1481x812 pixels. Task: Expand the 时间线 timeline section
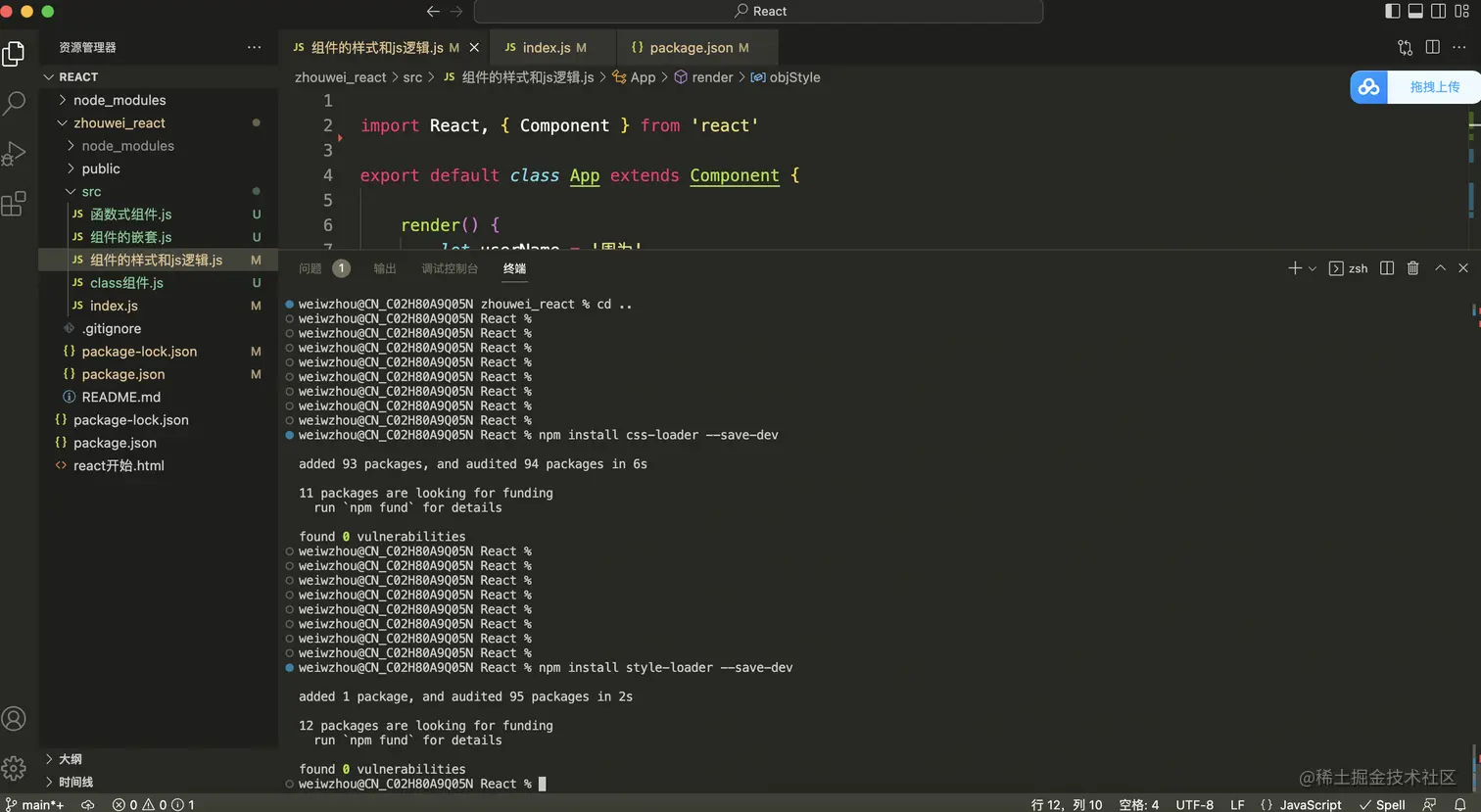(49, 782)
